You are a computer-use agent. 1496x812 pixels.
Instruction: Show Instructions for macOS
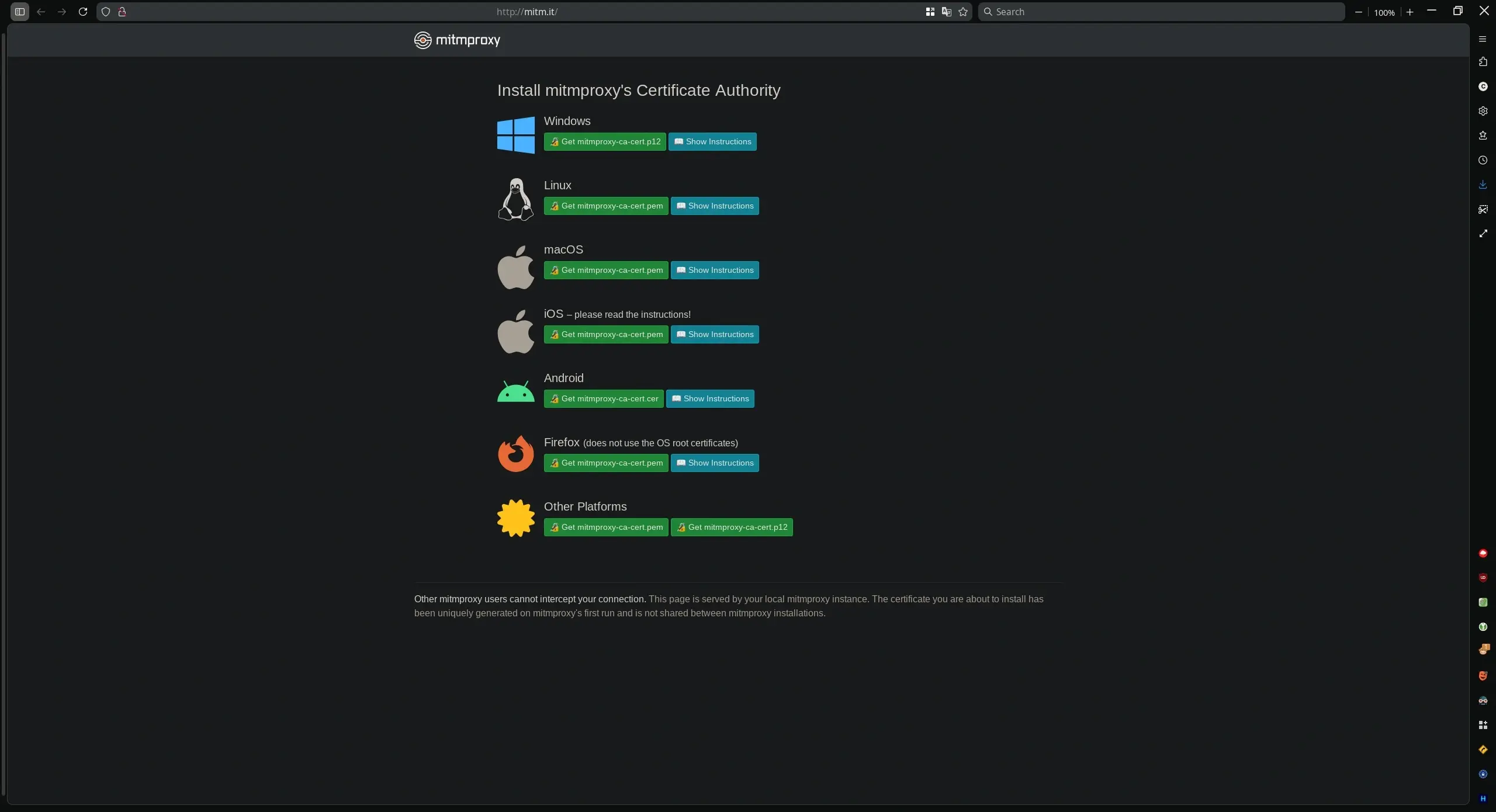[715, 270]
